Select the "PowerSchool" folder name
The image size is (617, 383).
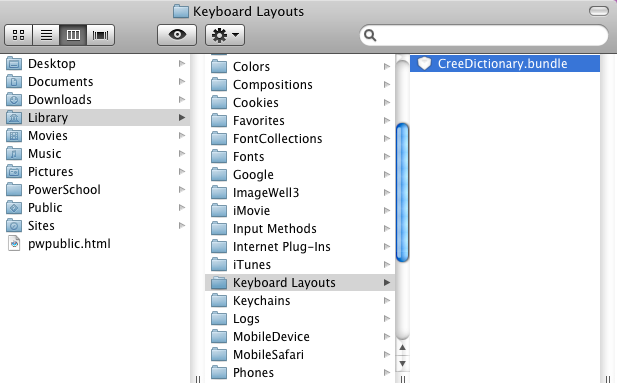64,190
